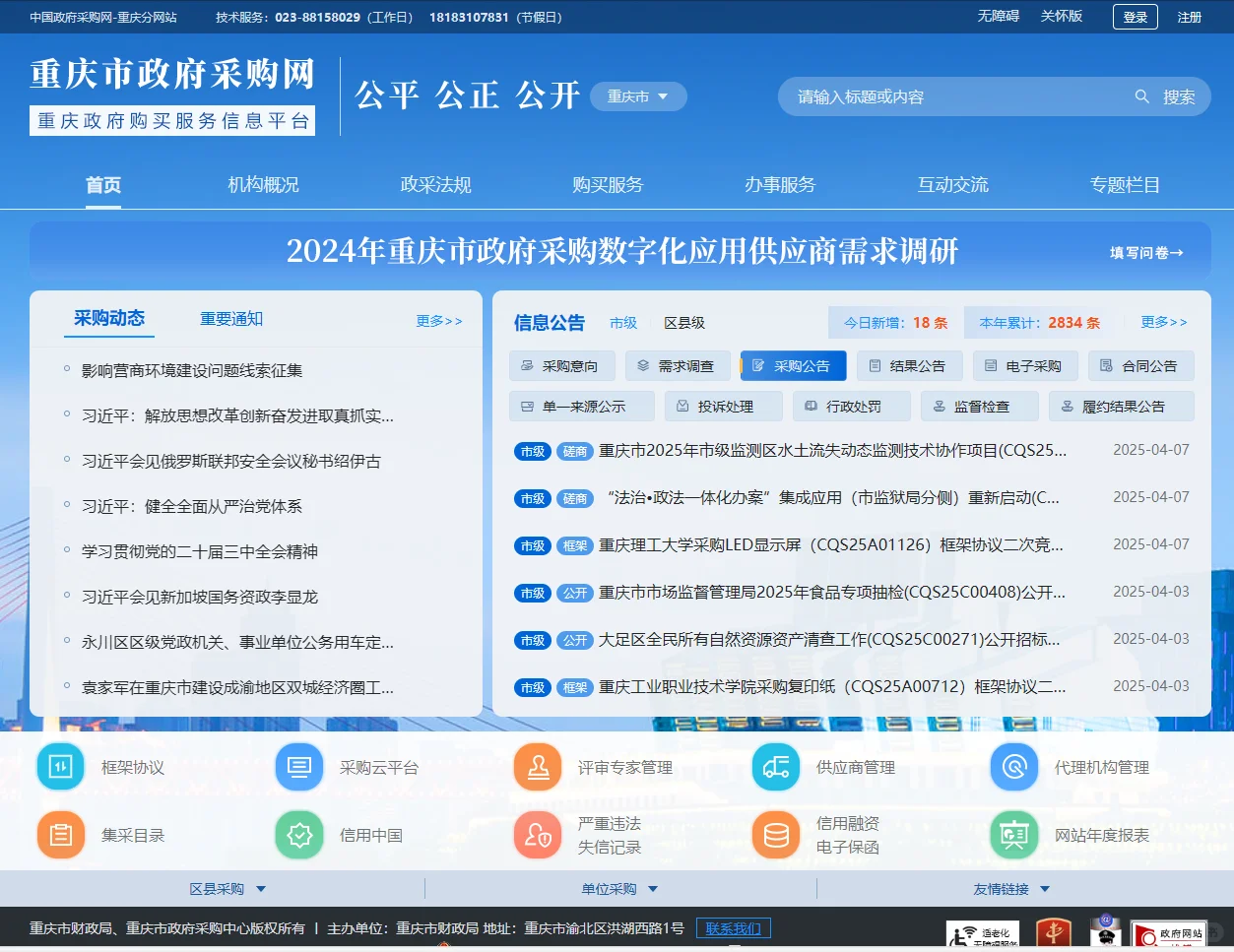
Task: Open the 重庆市政府采购网 site logo
Action: [x=172, y=95]
